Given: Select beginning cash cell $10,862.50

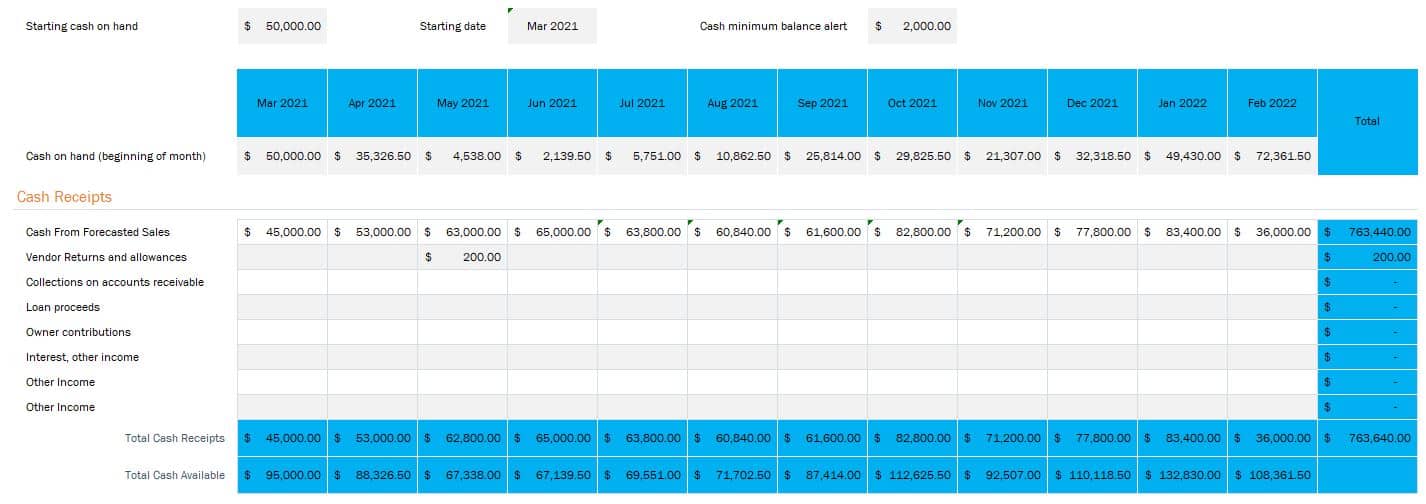Looking at the screenshot, I should (x=732, y=156).
